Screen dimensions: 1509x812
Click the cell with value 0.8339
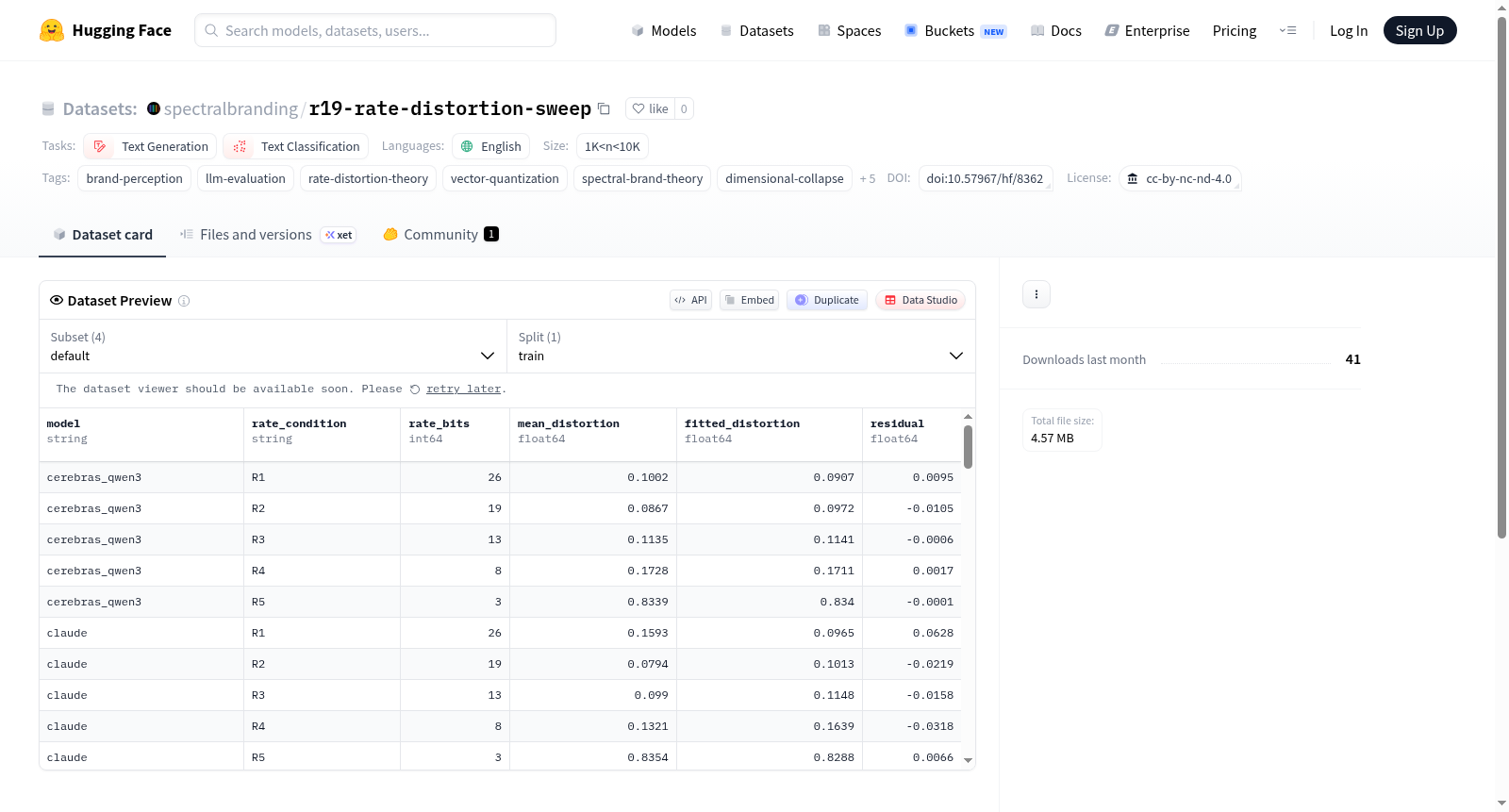[593, 603]
